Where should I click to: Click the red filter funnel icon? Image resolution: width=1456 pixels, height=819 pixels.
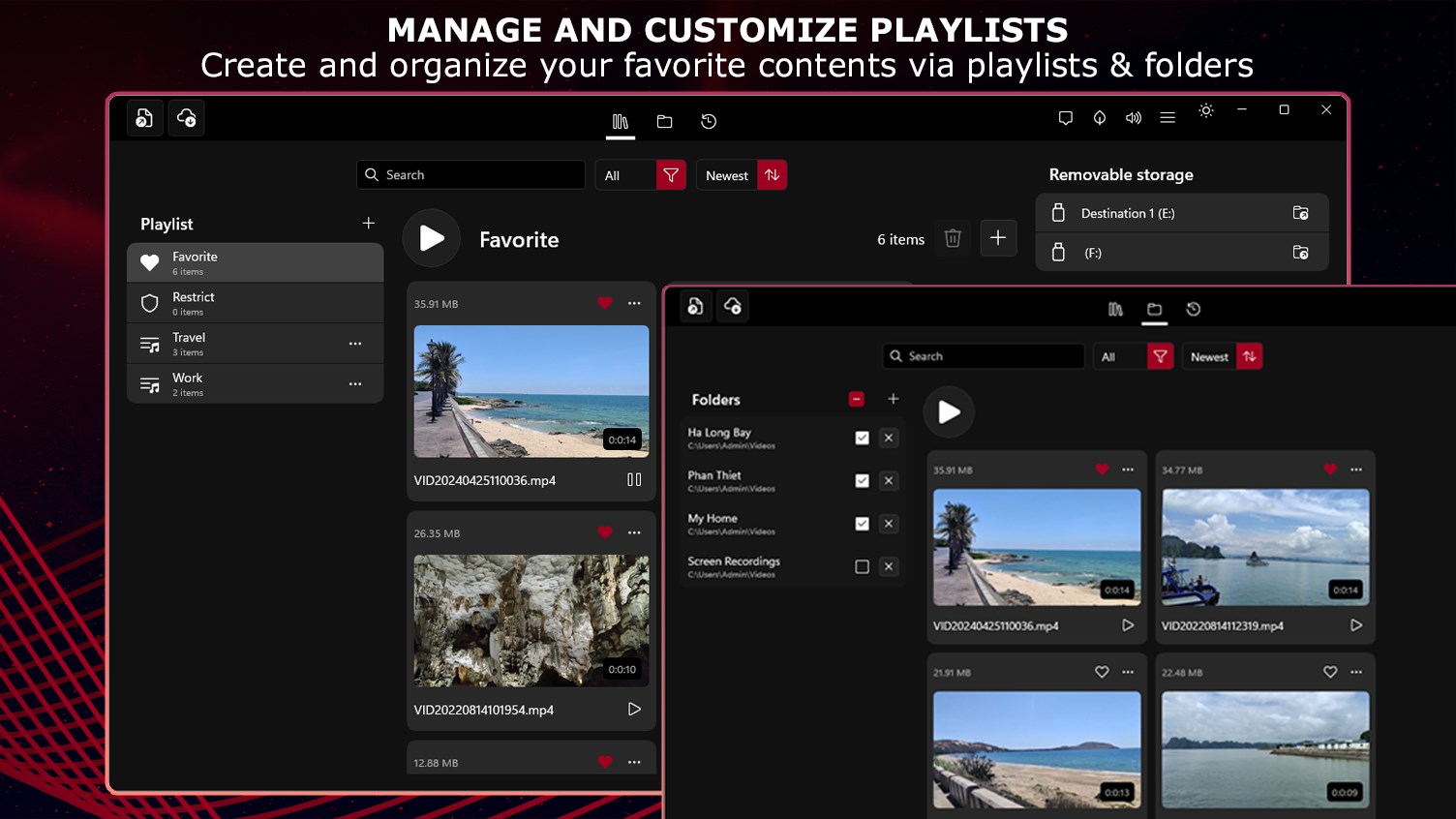coord(671,175)
